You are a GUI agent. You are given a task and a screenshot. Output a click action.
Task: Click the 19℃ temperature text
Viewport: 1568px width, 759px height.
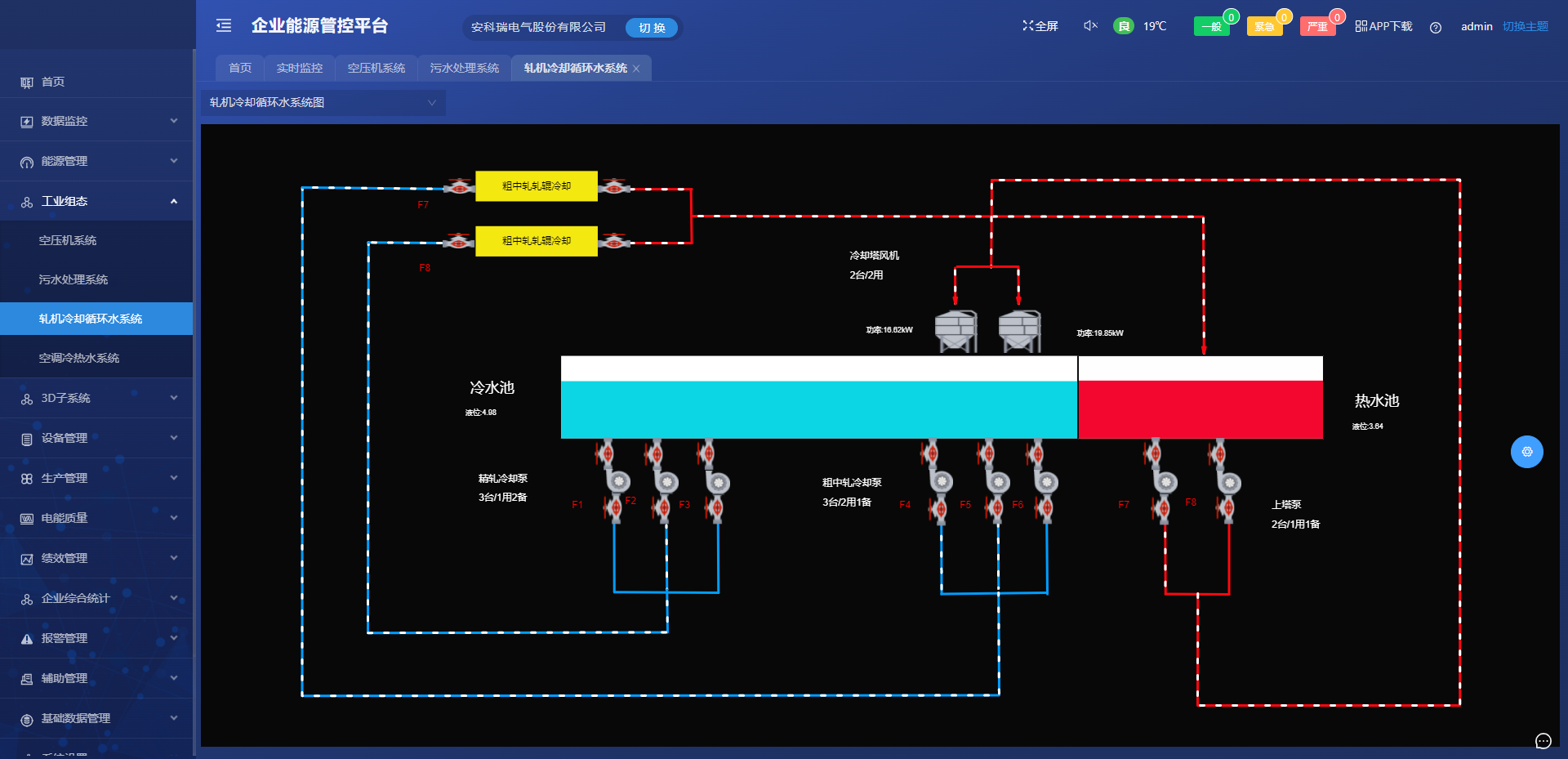[1155, 26]
